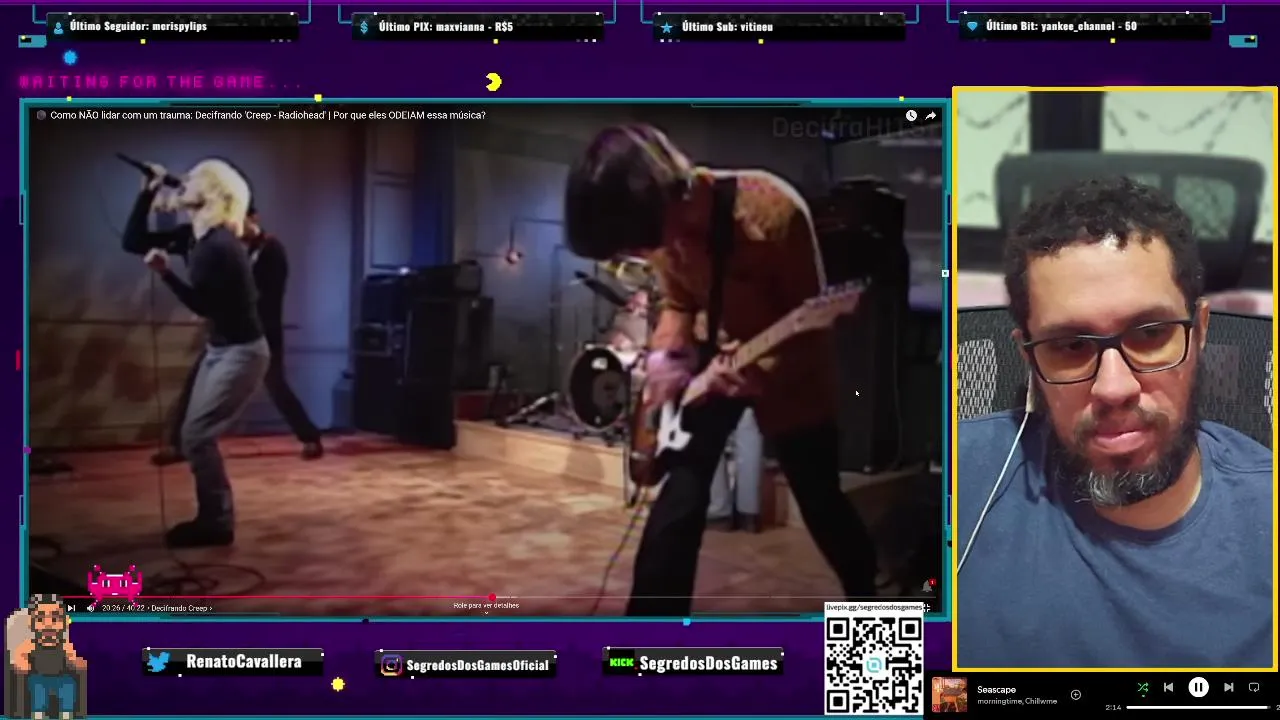This screenshot has height=720, width=1280.
Task: Click the red video progress bar scrubber
Action: click(491, 598)
